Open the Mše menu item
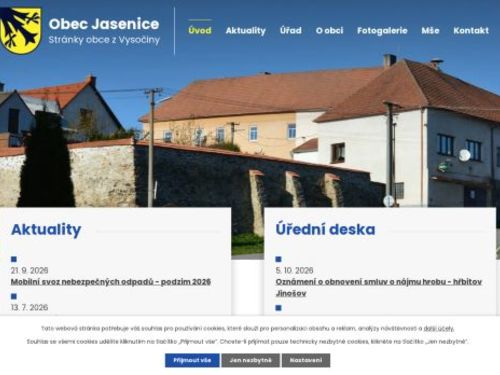The width and height of the screenshot is (500, 375). tap(430, 30)
